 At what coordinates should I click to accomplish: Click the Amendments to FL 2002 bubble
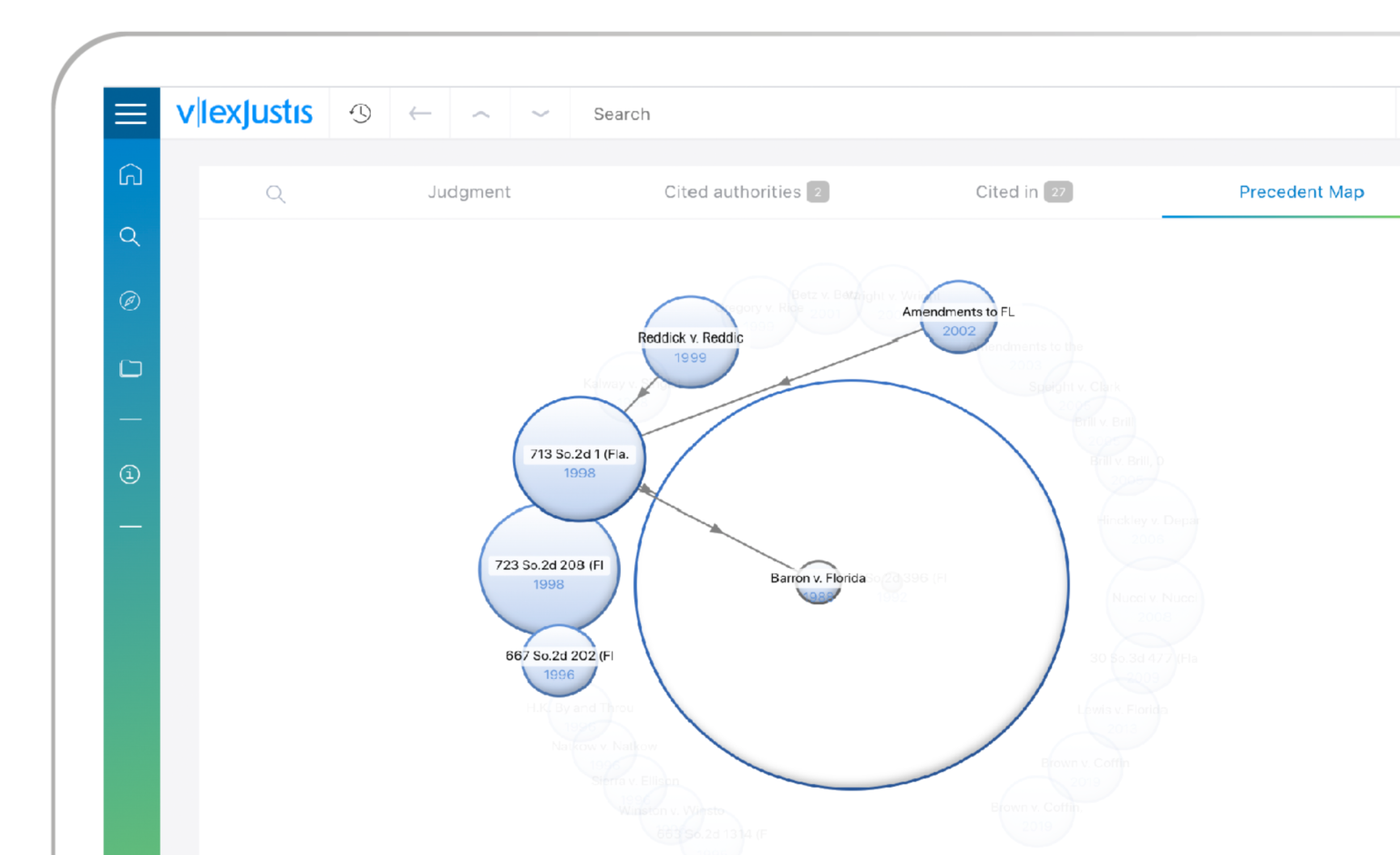click(x=958, y=318)
